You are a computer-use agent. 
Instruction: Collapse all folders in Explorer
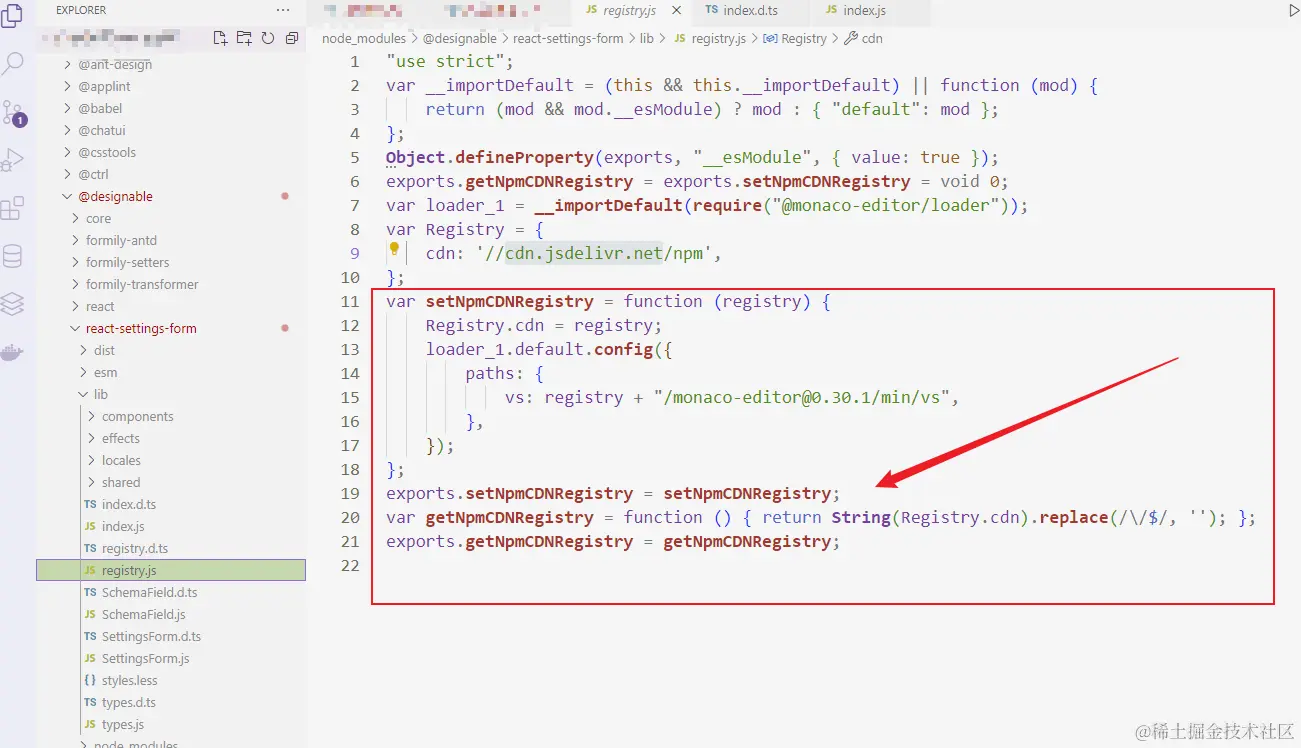click(x=292, y=38)
